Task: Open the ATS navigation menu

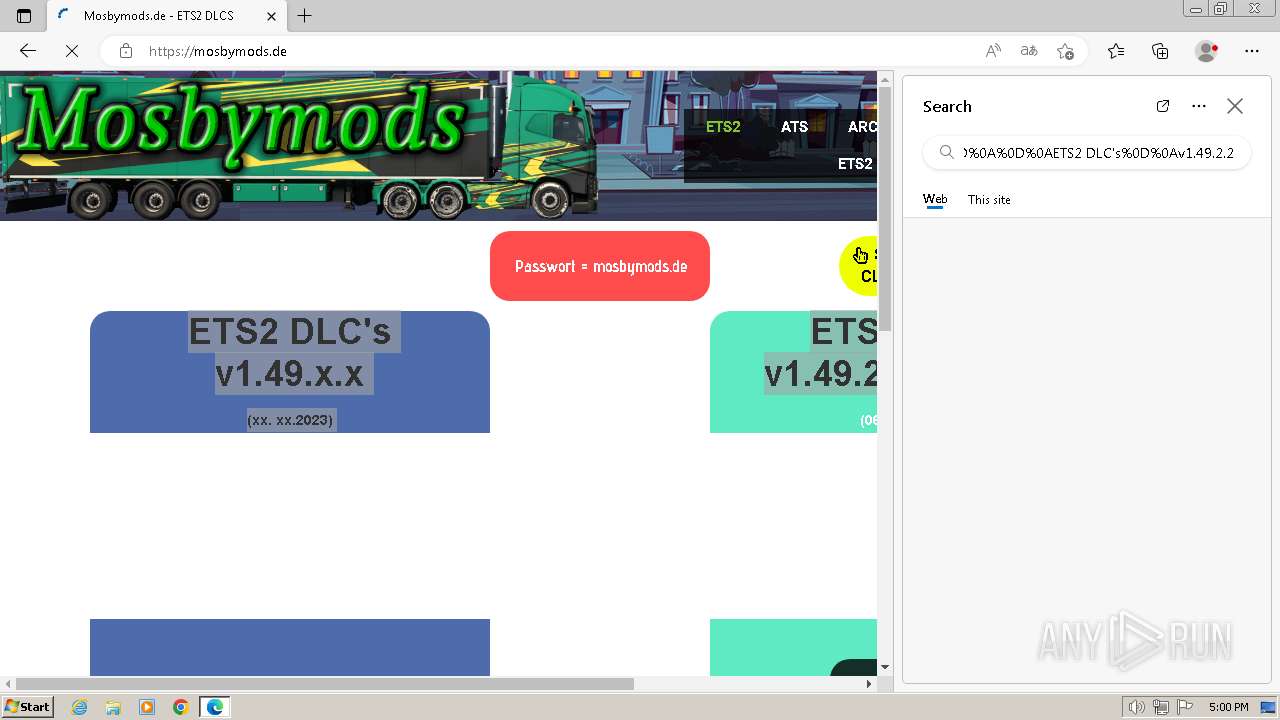Action: click(x=794, y=127)
